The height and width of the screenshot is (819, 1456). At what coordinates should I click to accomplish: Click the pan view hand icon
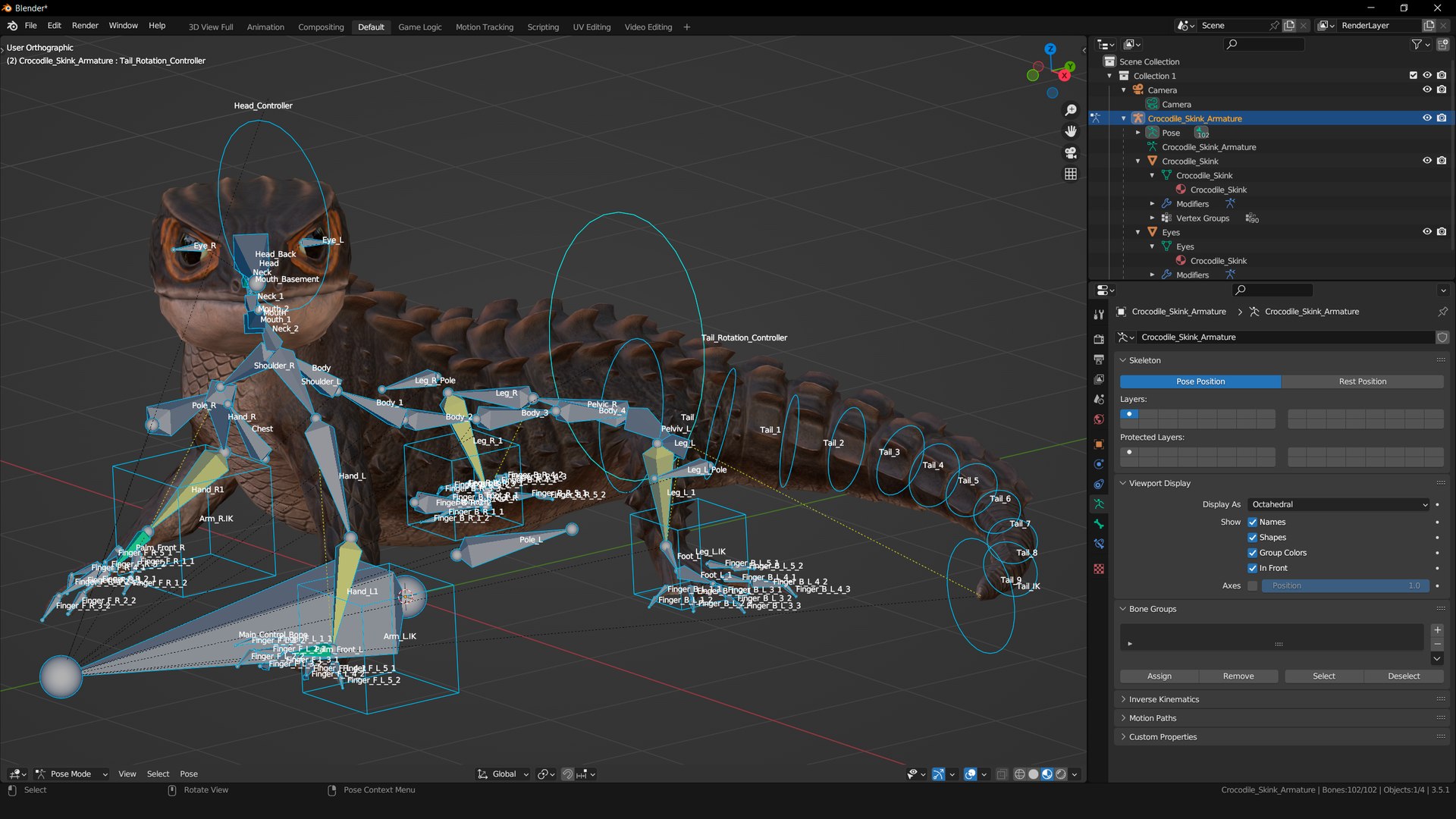click(x=1070, y=131)
